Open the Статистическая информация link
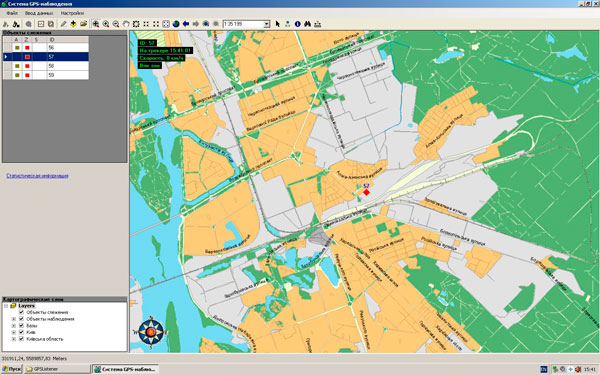 tap(38, 176)
